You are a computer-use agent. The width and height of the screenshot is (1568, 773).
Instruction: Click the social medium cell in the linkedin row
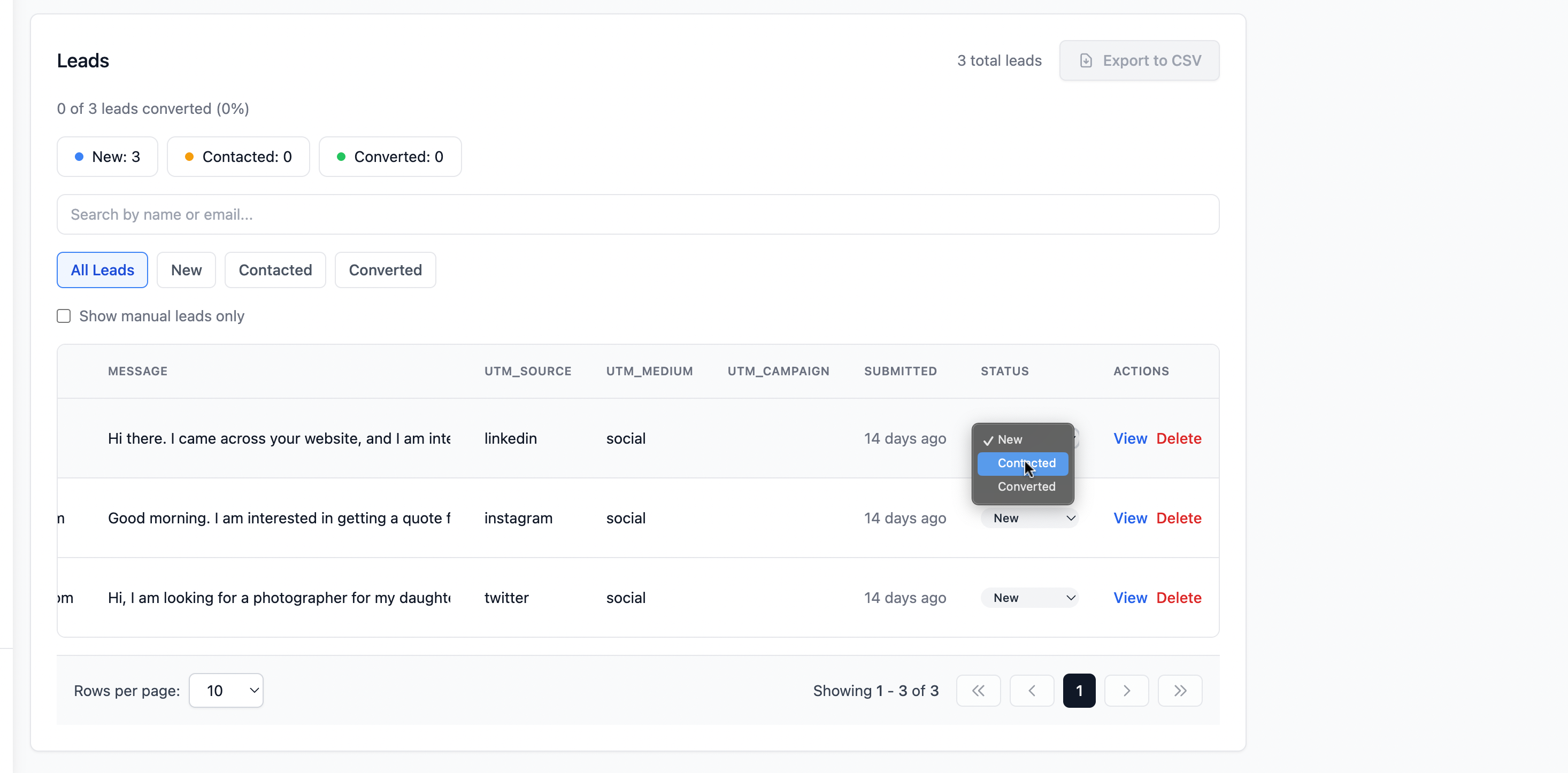[x=626, y=438]
